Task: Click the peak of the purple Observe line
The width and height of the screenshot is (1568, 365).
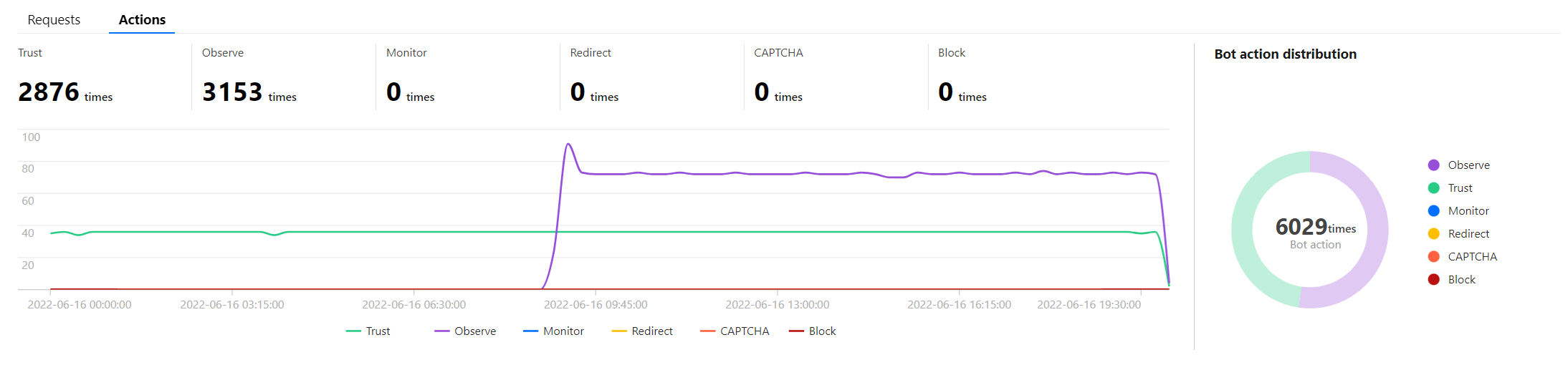Action: [x=568, y=145]
